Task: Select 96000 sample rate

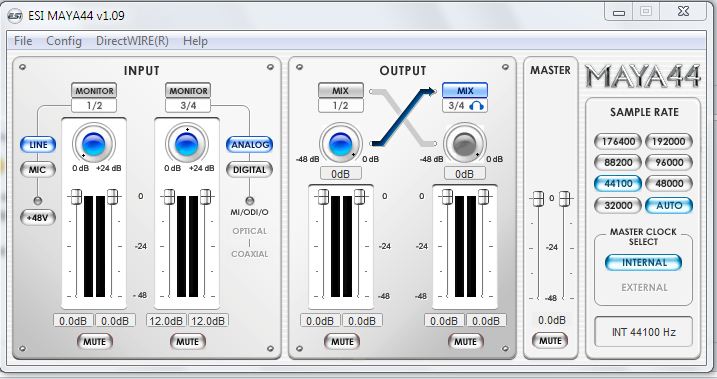Action: 669,162
